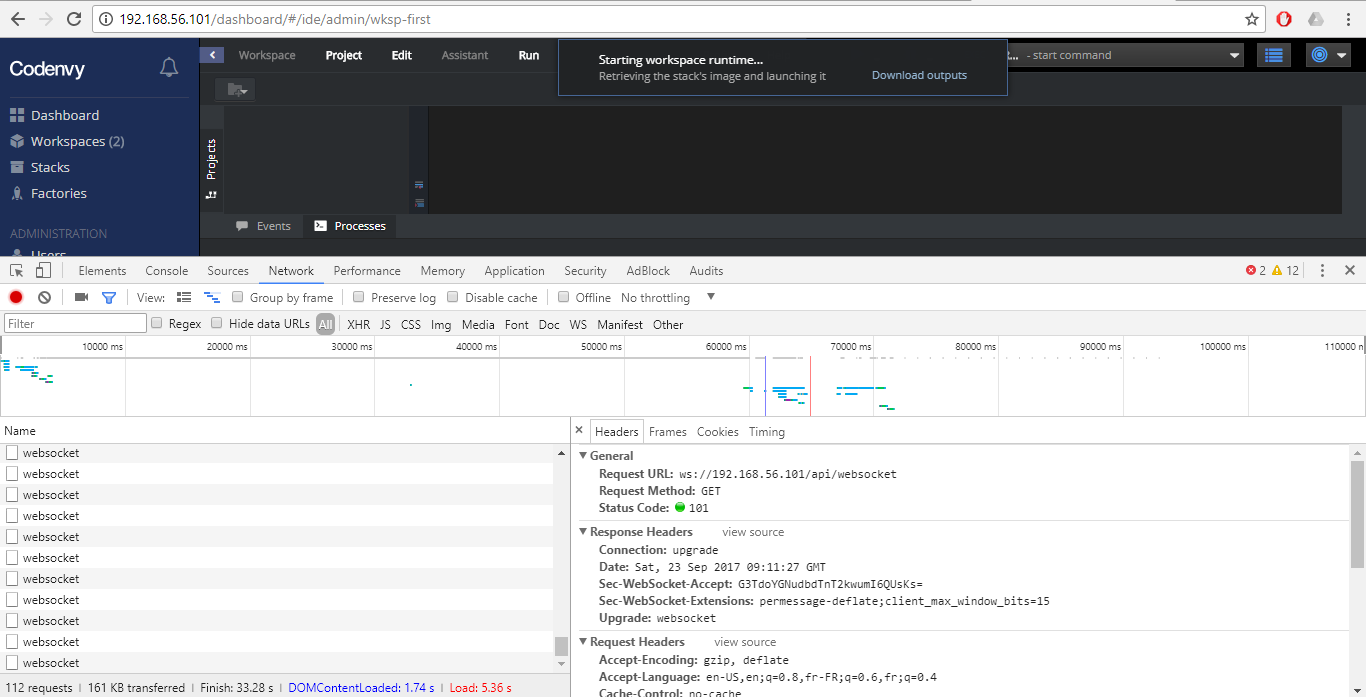Enable the Preserve log checkbox
1366x697 pixels.
358,297
